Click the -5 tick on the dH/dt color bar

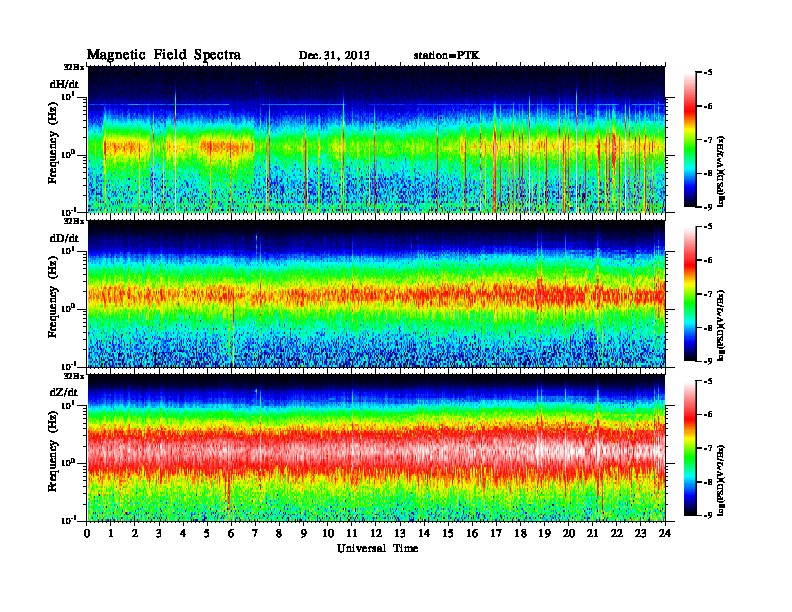tap(708, 73)
